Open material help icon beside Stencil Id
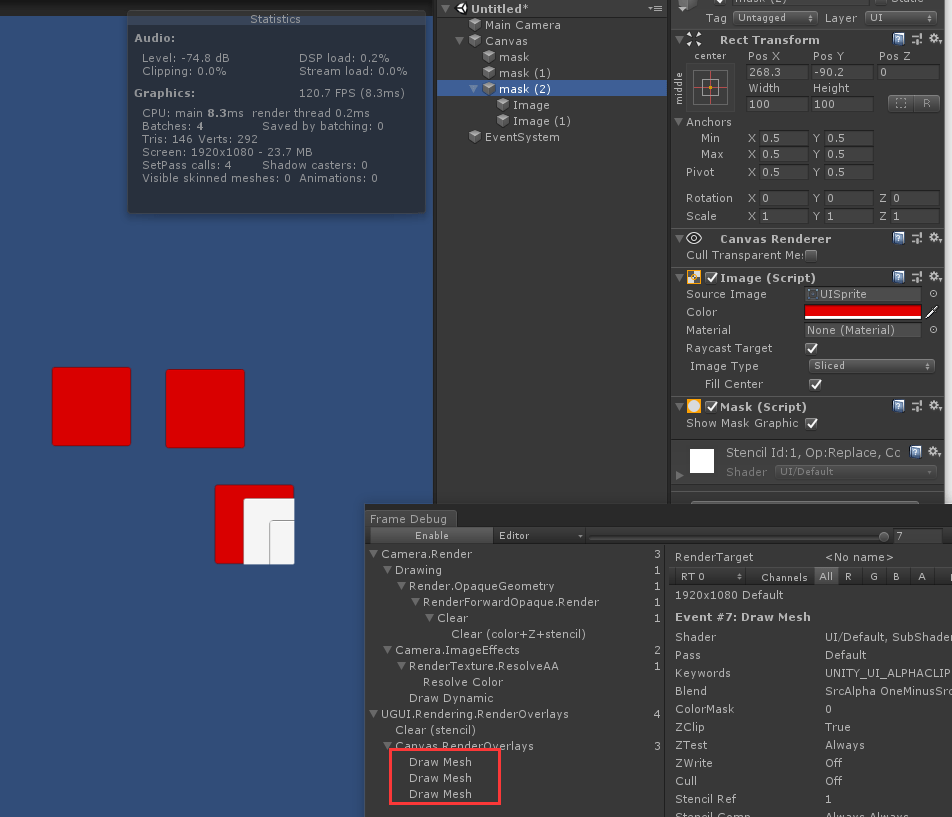952x817 pixels. coord(916,452)
